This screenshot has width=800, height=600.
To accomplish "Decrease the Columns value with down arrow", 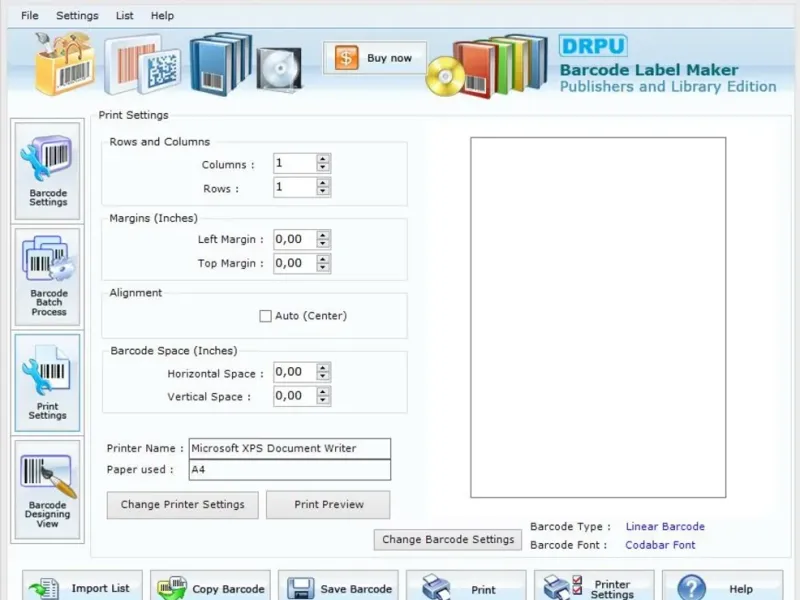I will click(322, 168).
